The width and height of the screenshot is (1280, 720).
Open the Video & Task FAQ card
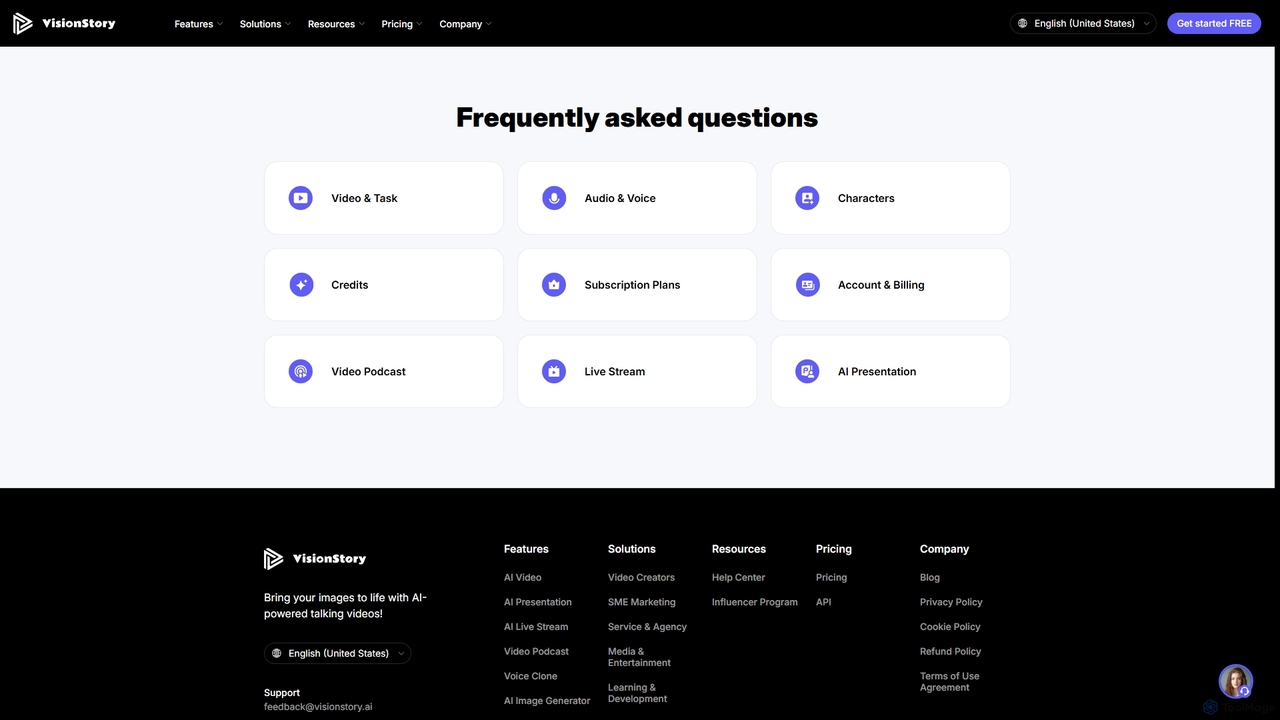pos(384,198)
